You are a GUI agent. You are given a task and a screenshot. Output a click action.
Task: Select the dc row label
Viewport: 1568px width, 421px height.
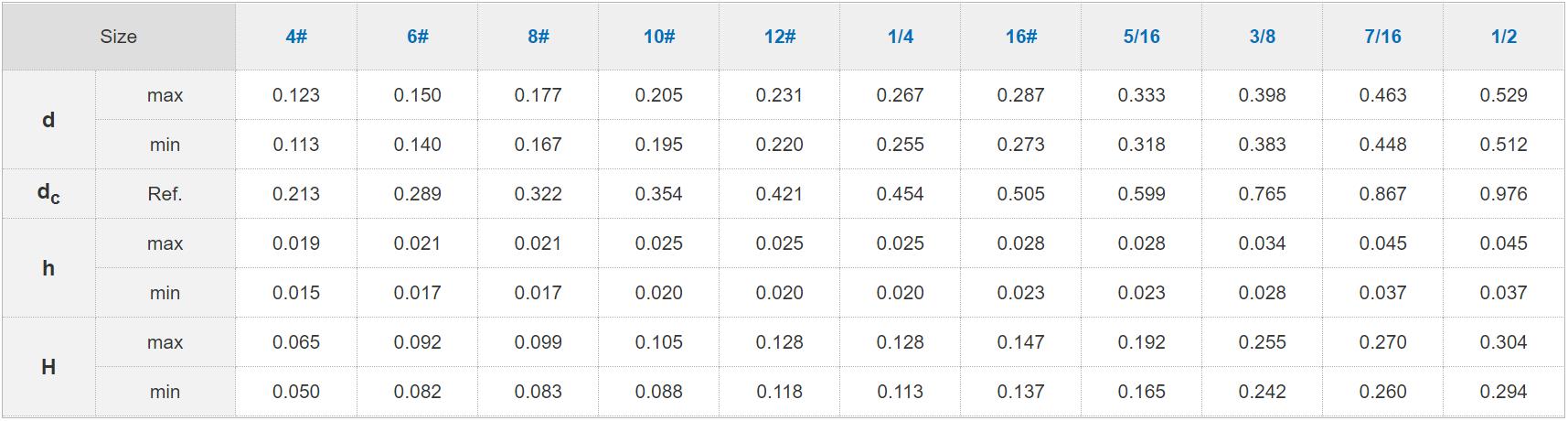(x=48, y=194)
